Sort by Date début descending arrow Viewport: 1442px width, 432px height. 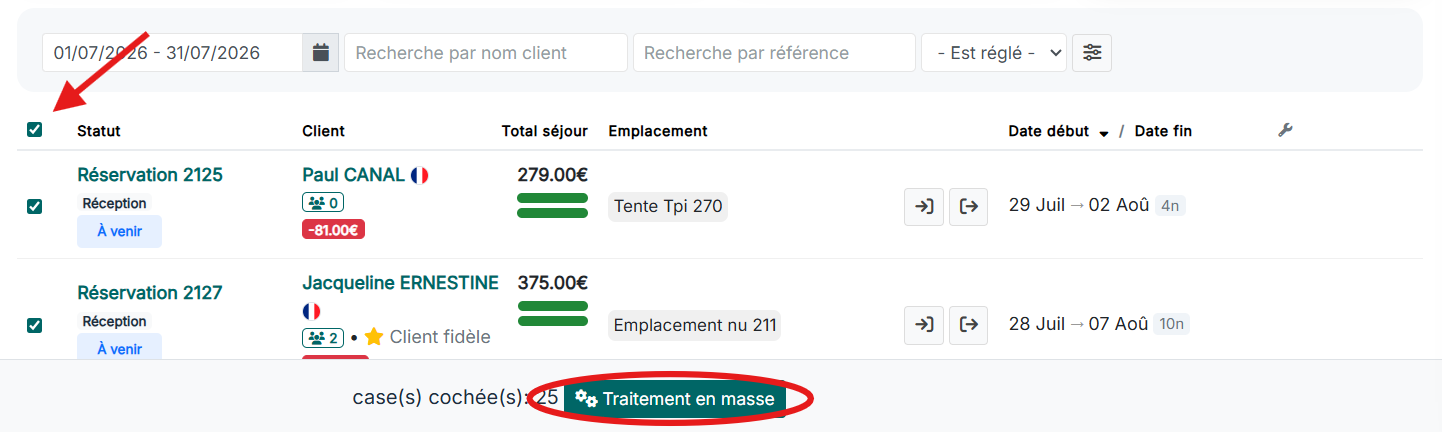1104,132
